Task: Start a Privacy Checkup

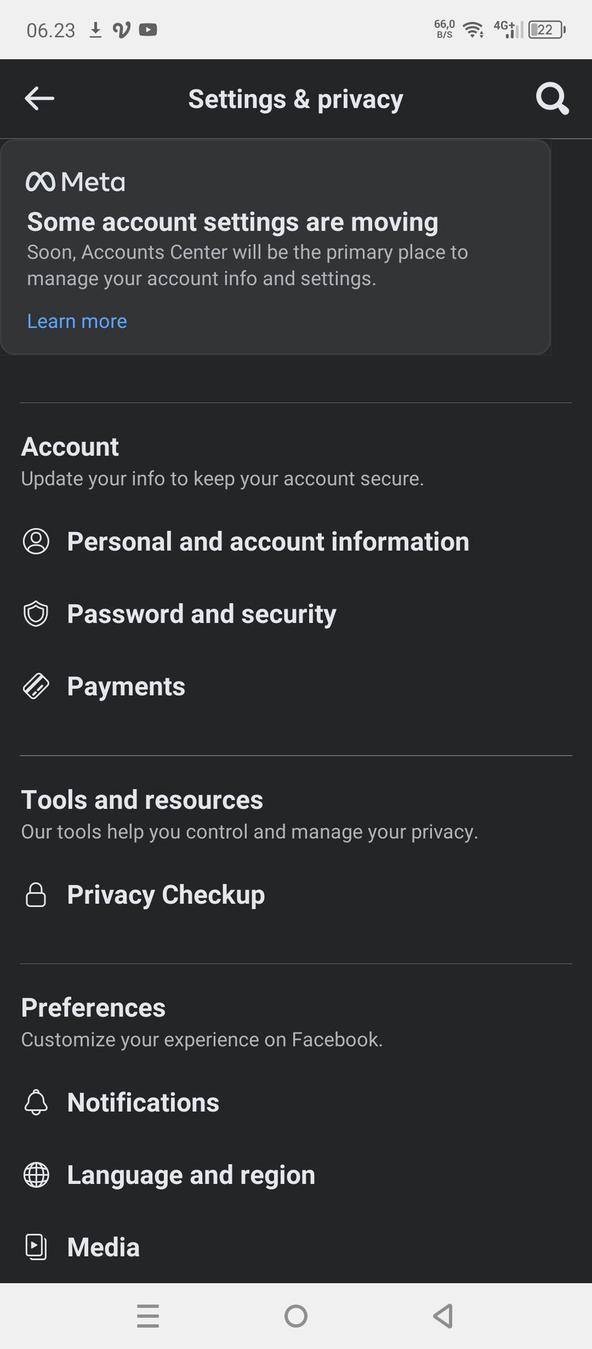Action: (166, 894)
